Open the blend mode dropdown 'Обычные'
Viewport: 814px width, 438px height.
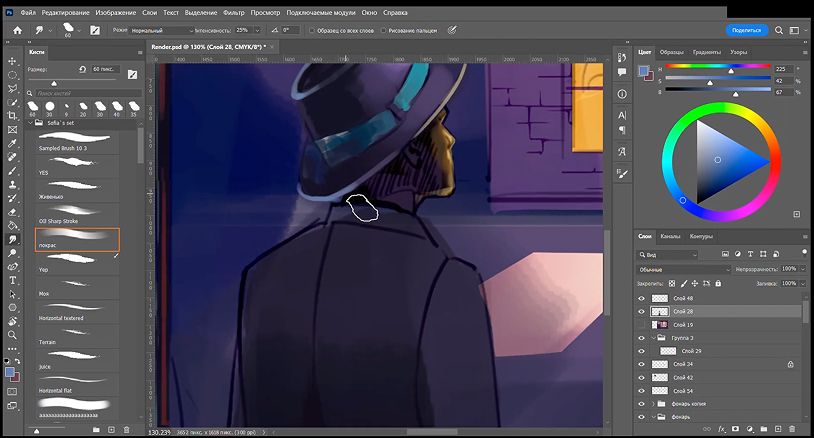[685, 270]
